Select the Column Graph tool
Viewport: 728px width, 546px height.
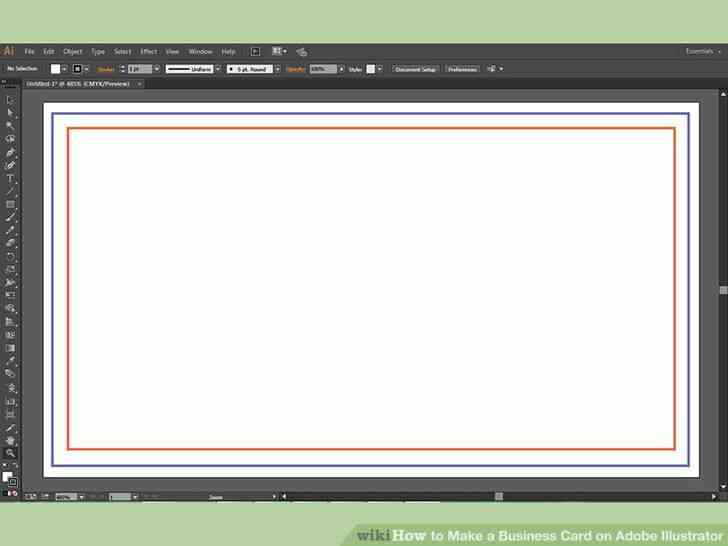(10, 401)
